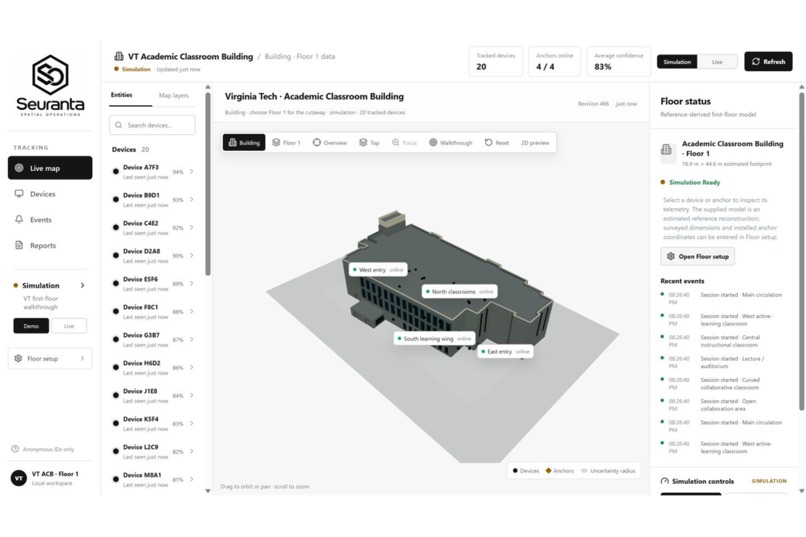Switch to Floor 1 view
This screenshot has height=537, width=806.
pos(286,142)
